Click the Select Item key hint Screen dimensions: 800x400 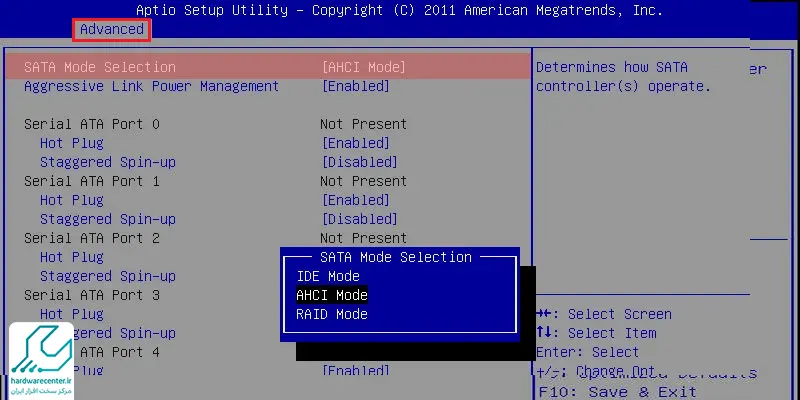coord(596,333)
